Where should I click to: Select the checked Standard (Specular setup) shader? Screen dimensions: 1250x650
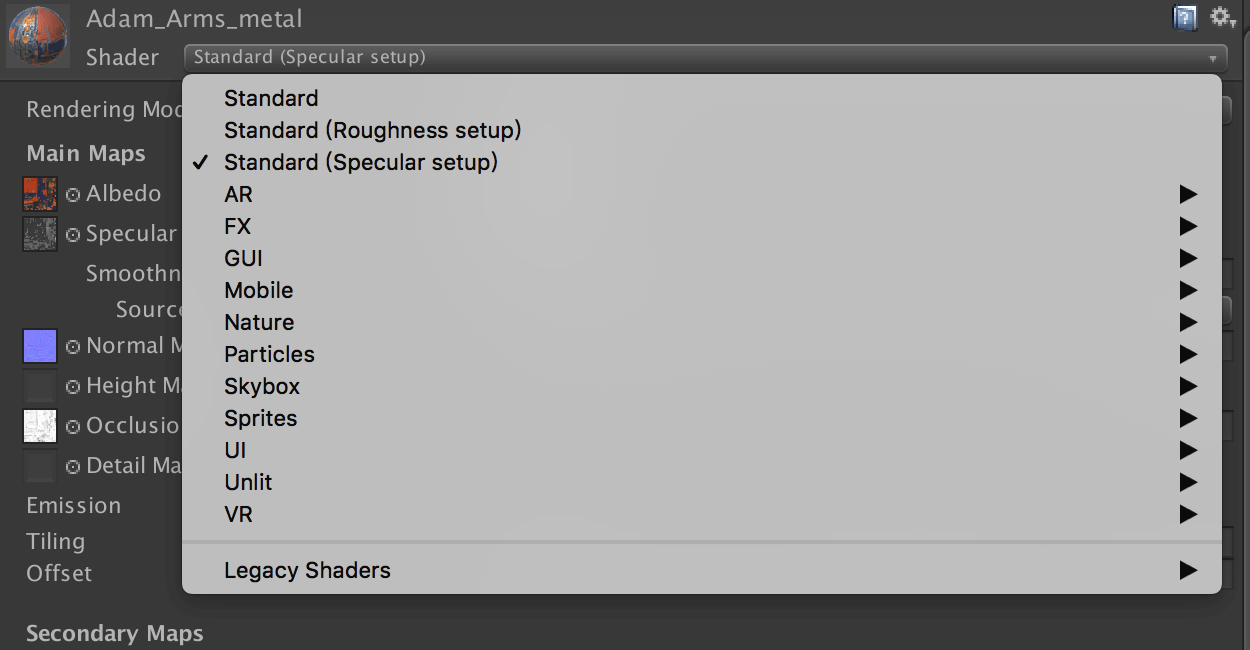(x=360, y=162)
